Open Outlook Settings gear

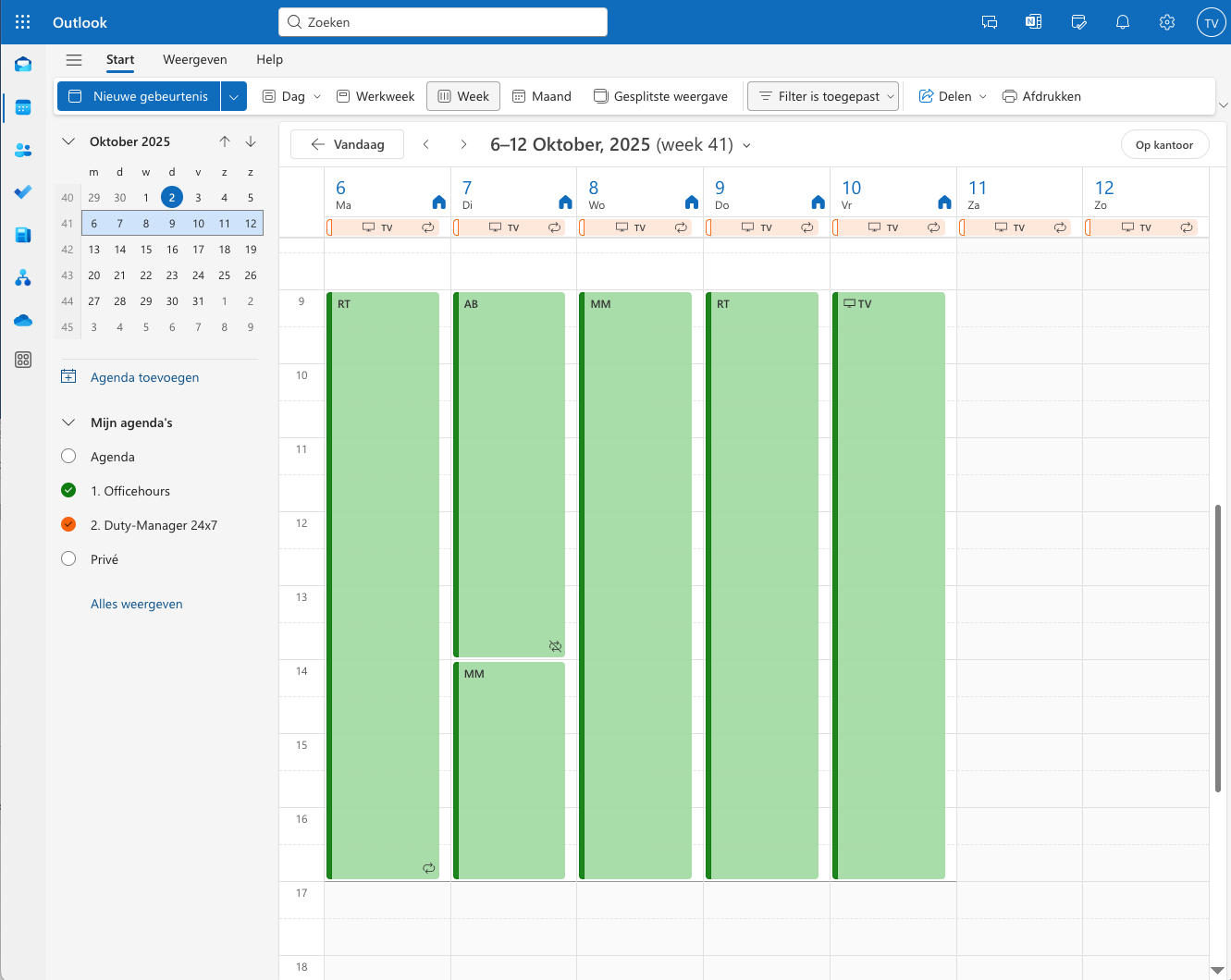pos(1166,21)
